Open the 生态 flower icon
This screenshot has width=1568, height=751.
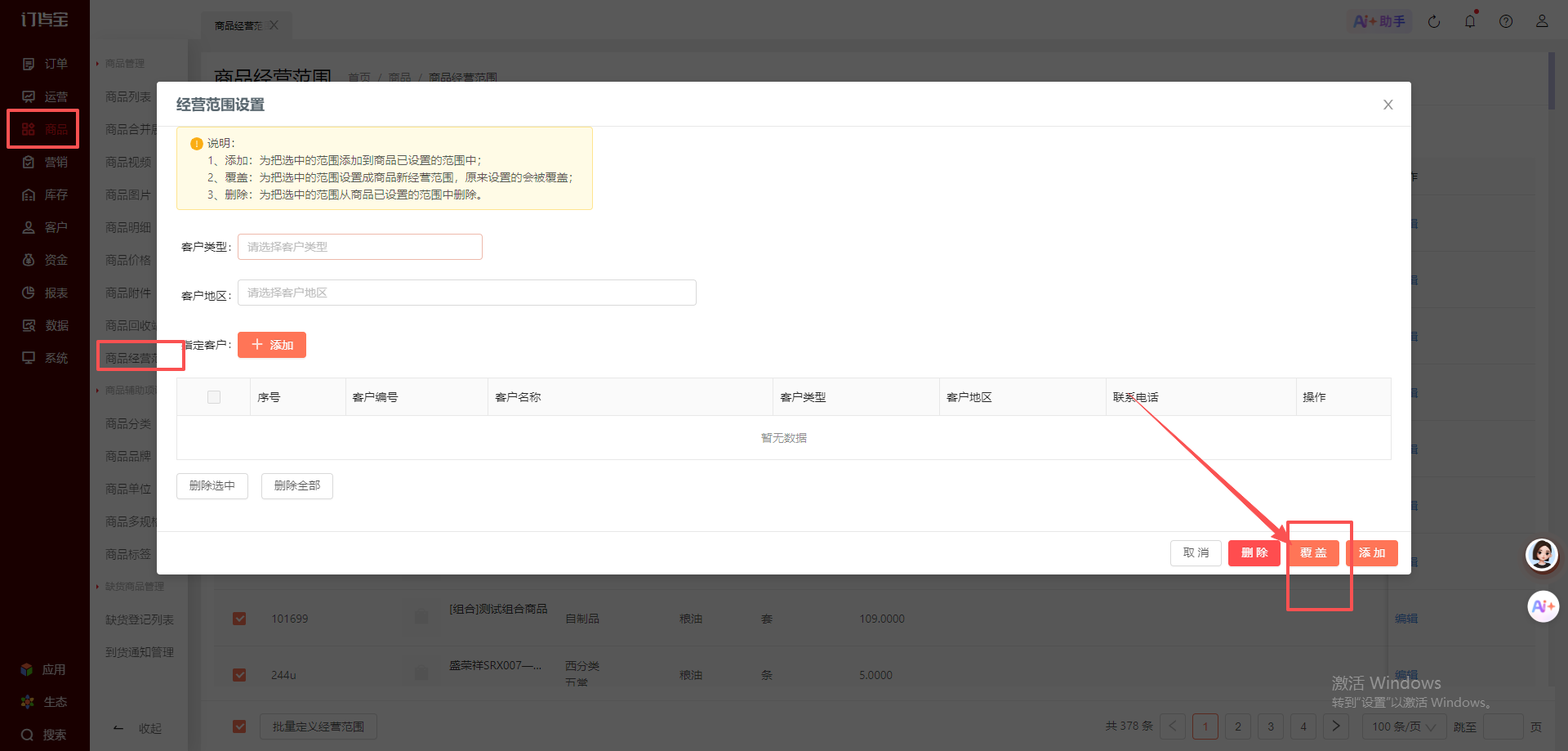coord(27,702)
